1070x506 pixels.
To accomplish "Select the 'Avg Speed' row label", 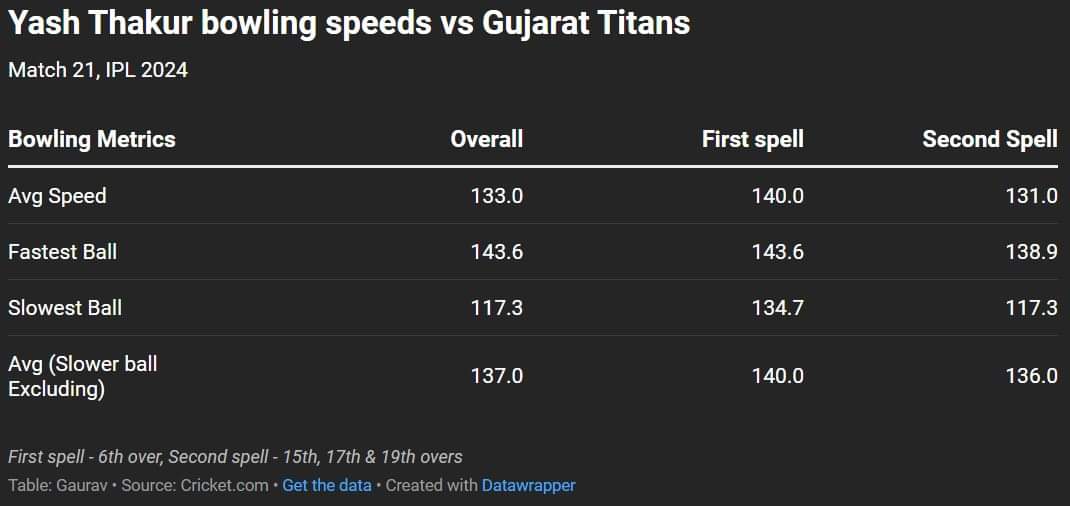I will tap(57, 196).
